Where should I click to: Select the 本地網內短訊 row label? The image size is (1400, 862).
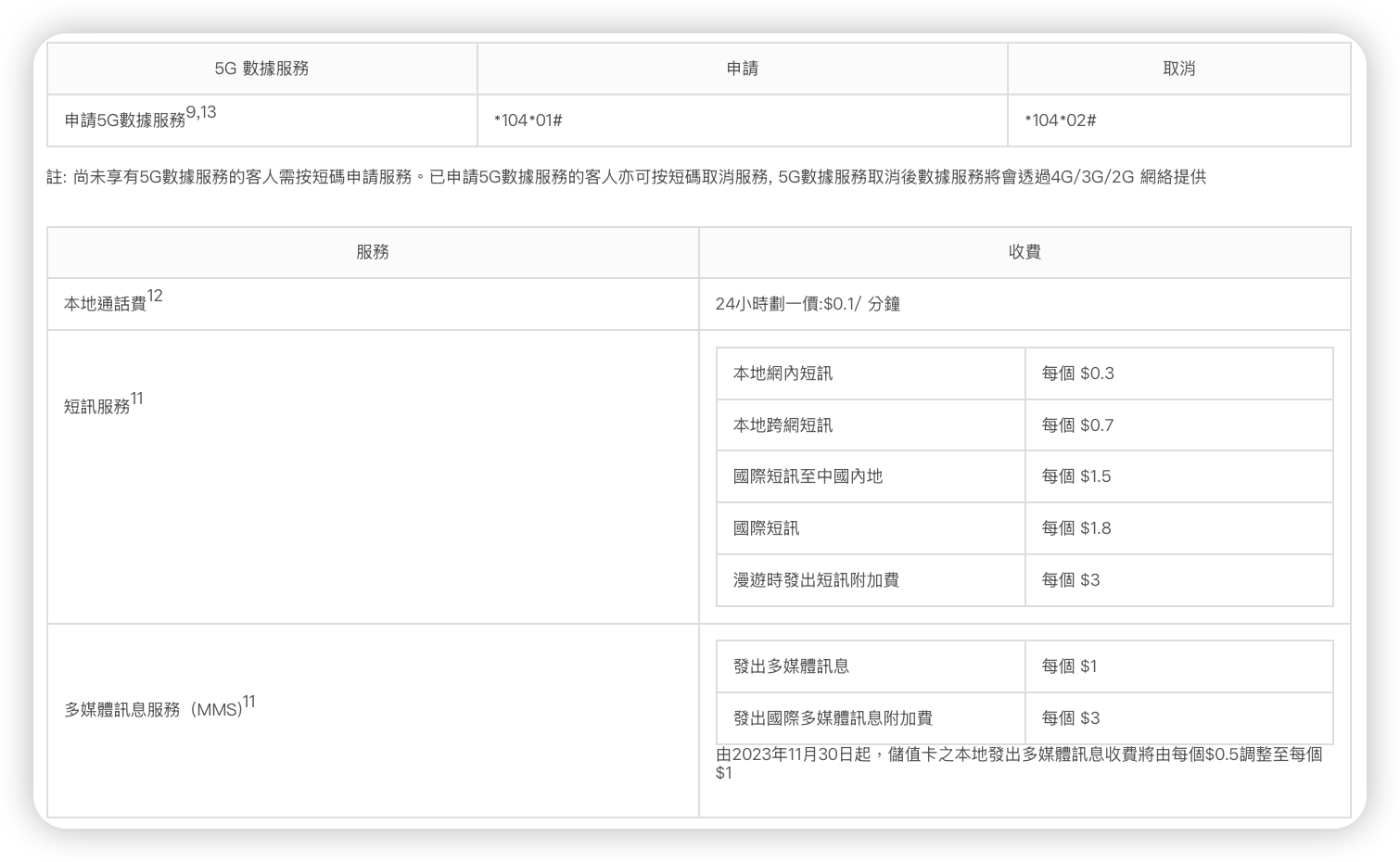(x=783, y=374)
